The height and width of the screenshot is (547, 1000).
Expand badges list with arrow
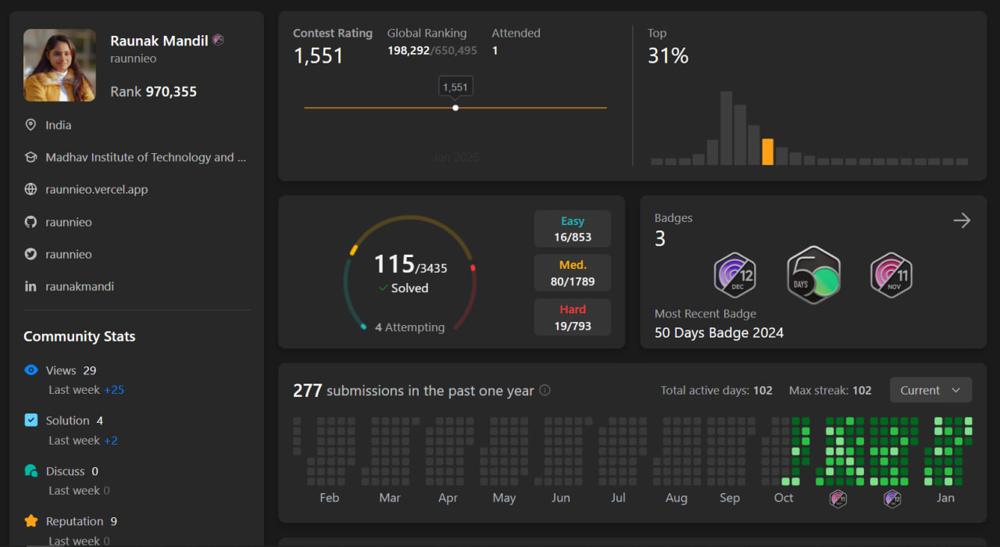(x=962, y=220)
